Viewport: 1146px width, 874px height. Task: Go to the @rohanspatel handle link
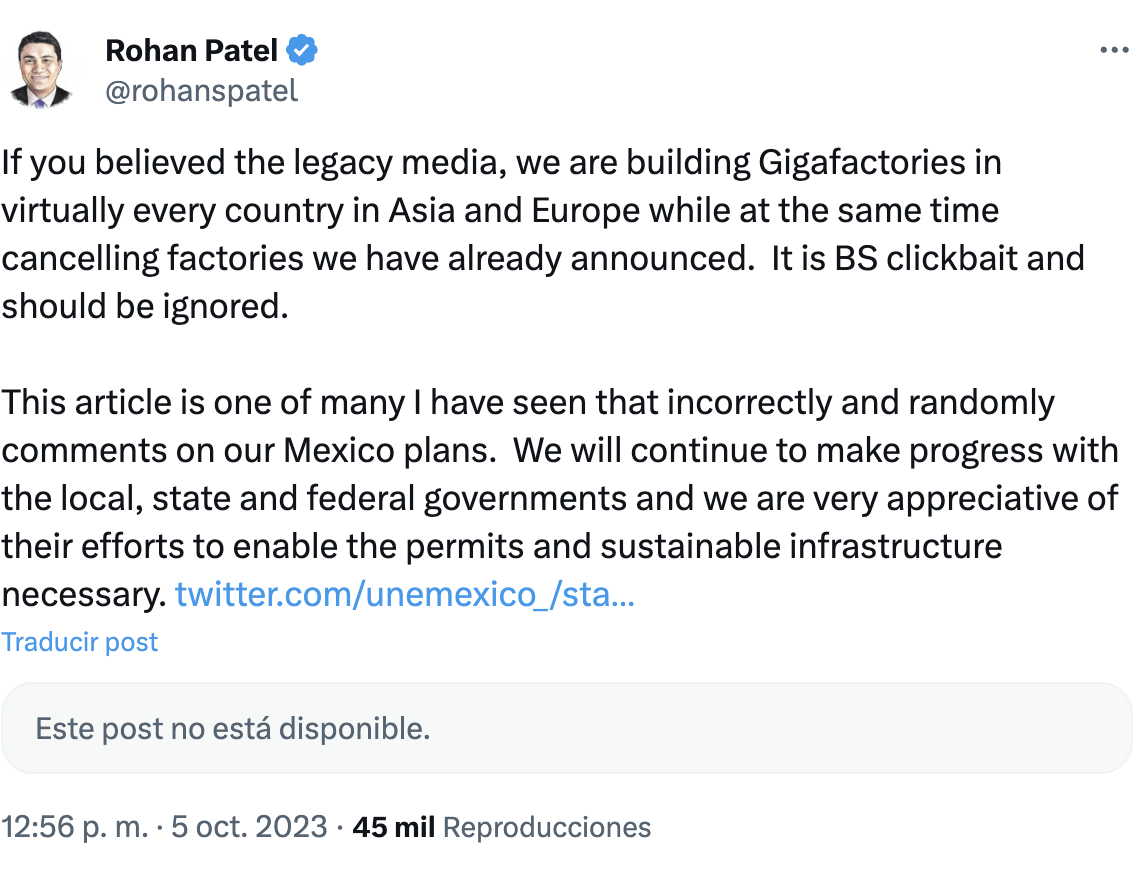[201, 91]
